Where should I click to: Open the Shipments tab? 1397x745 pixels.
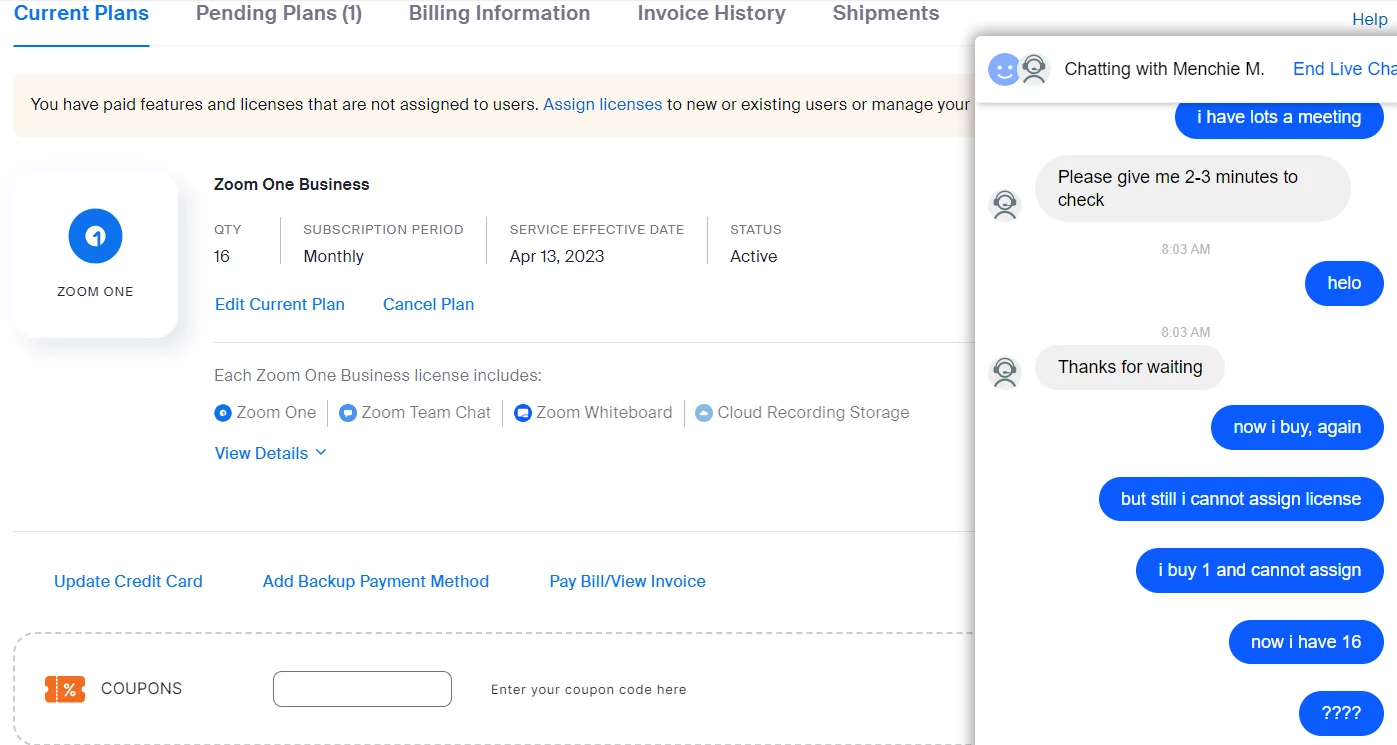[x=886, y=14]
